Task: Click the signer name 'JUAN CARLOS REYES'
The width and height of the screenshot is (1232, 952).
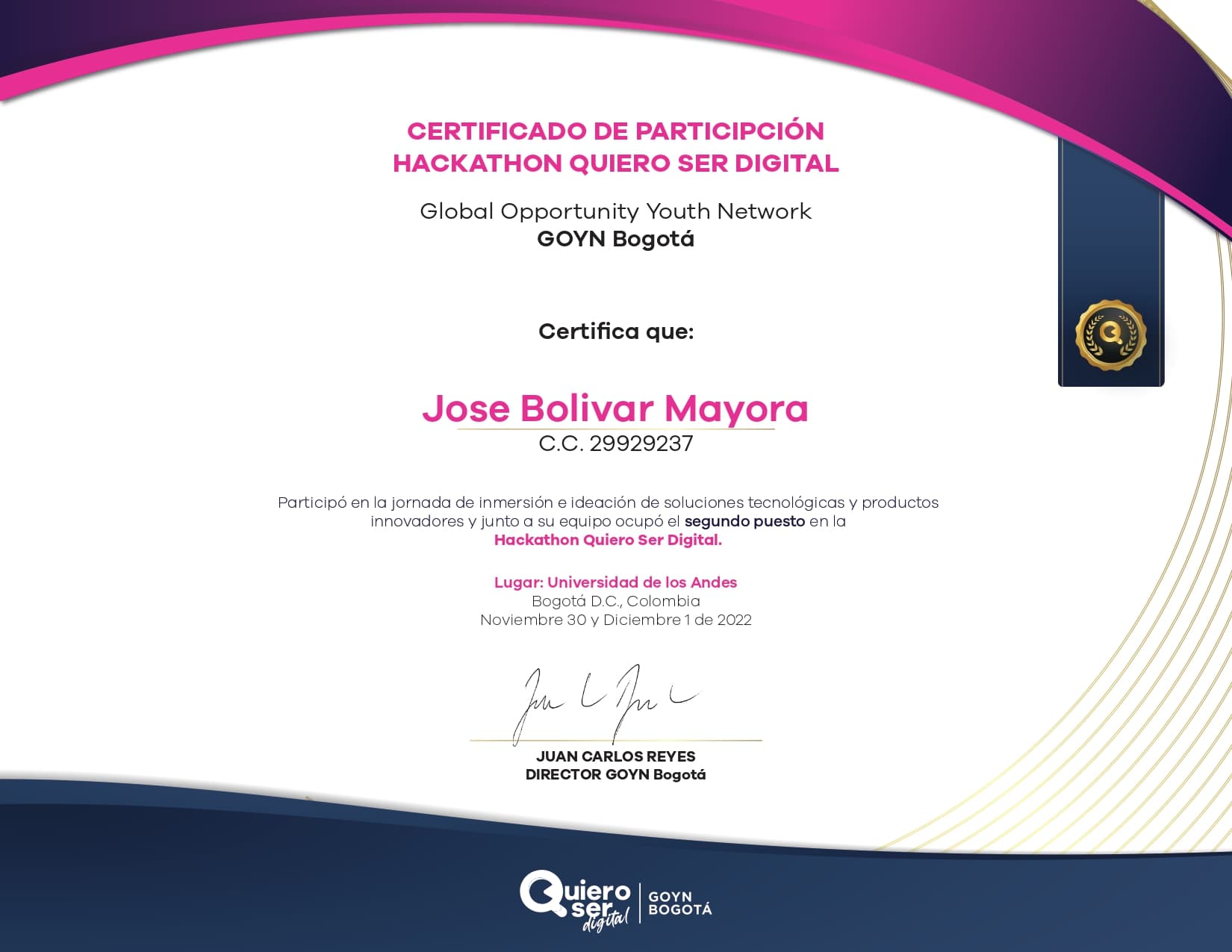Action: 615,756
